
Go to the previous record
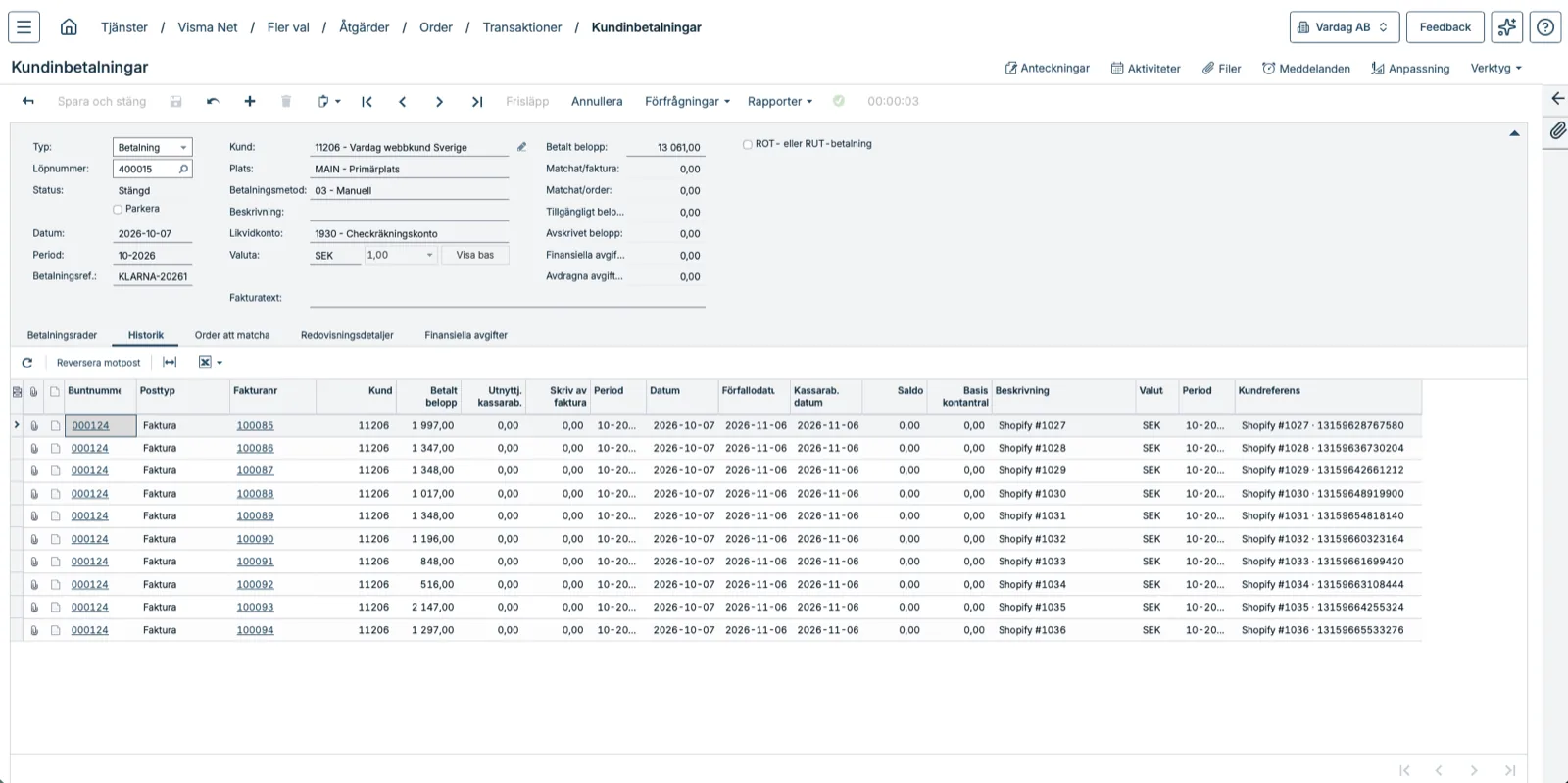[x=403, y=101]
